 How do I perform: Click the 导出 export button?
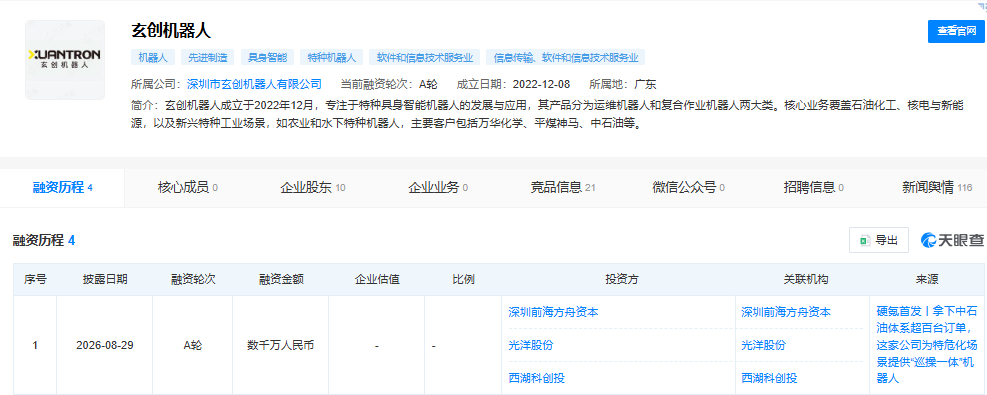[x=879, y=240]
